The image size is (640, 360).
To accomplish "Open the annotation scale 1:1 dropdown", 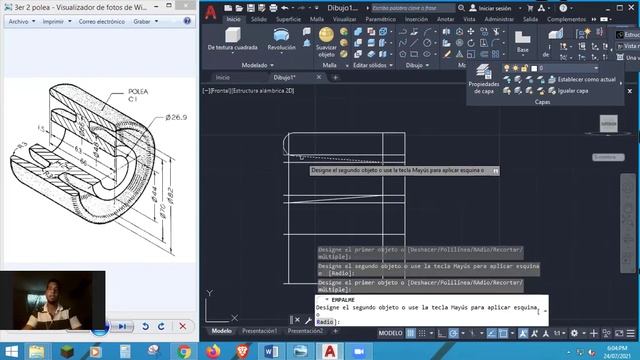I will click(559, 333).
